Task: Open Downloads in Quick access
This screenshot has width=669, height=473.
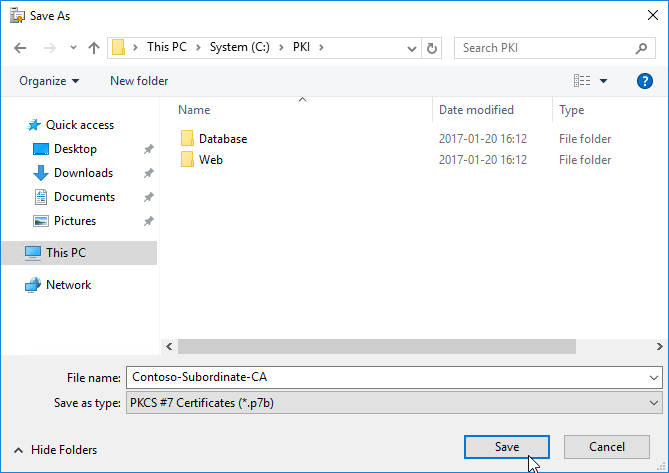Action: tap(83, 173)
